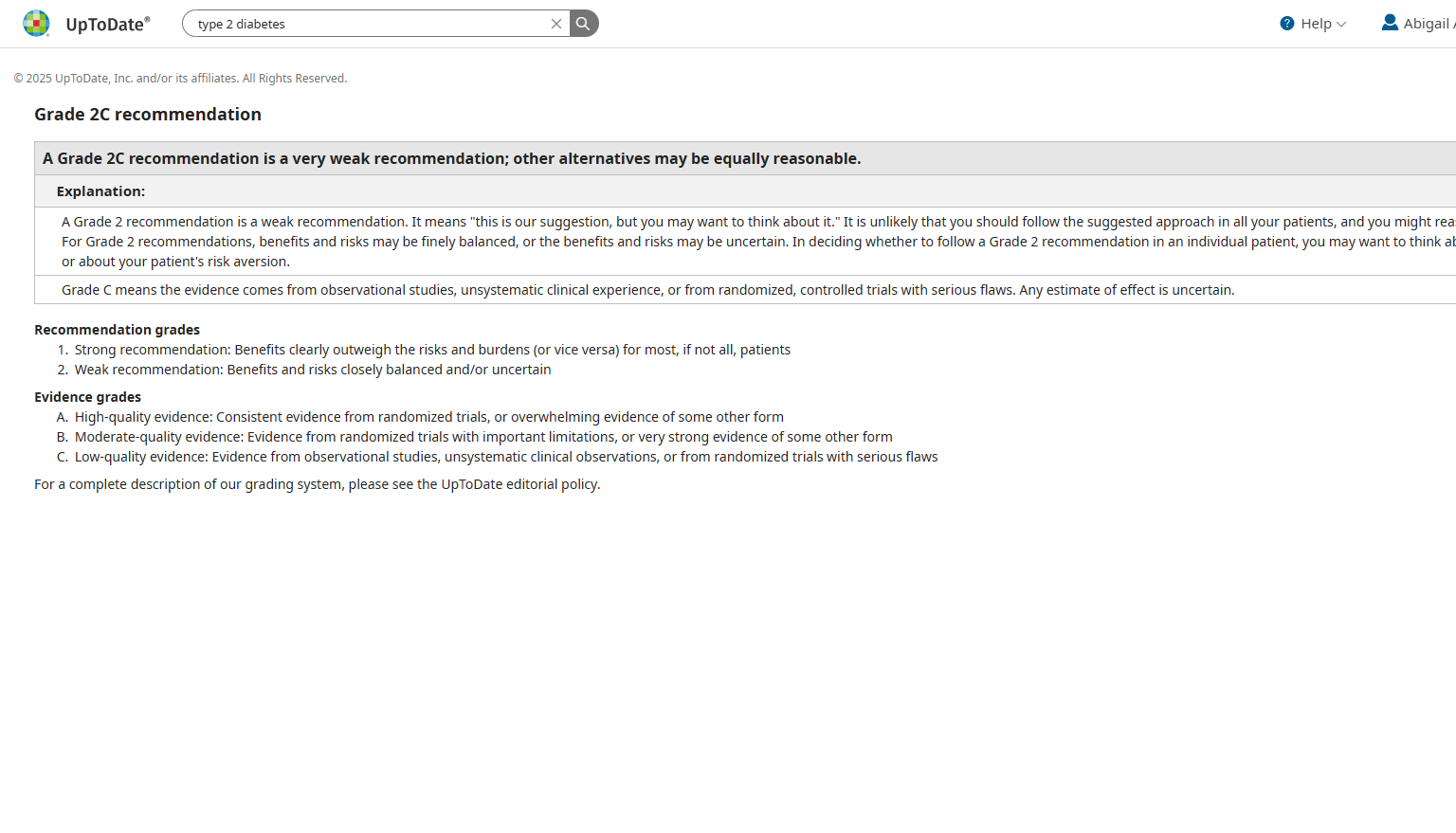1456x833 pixels.
Task: Click the Recommendation grades subheading
Action: (117, 330)
